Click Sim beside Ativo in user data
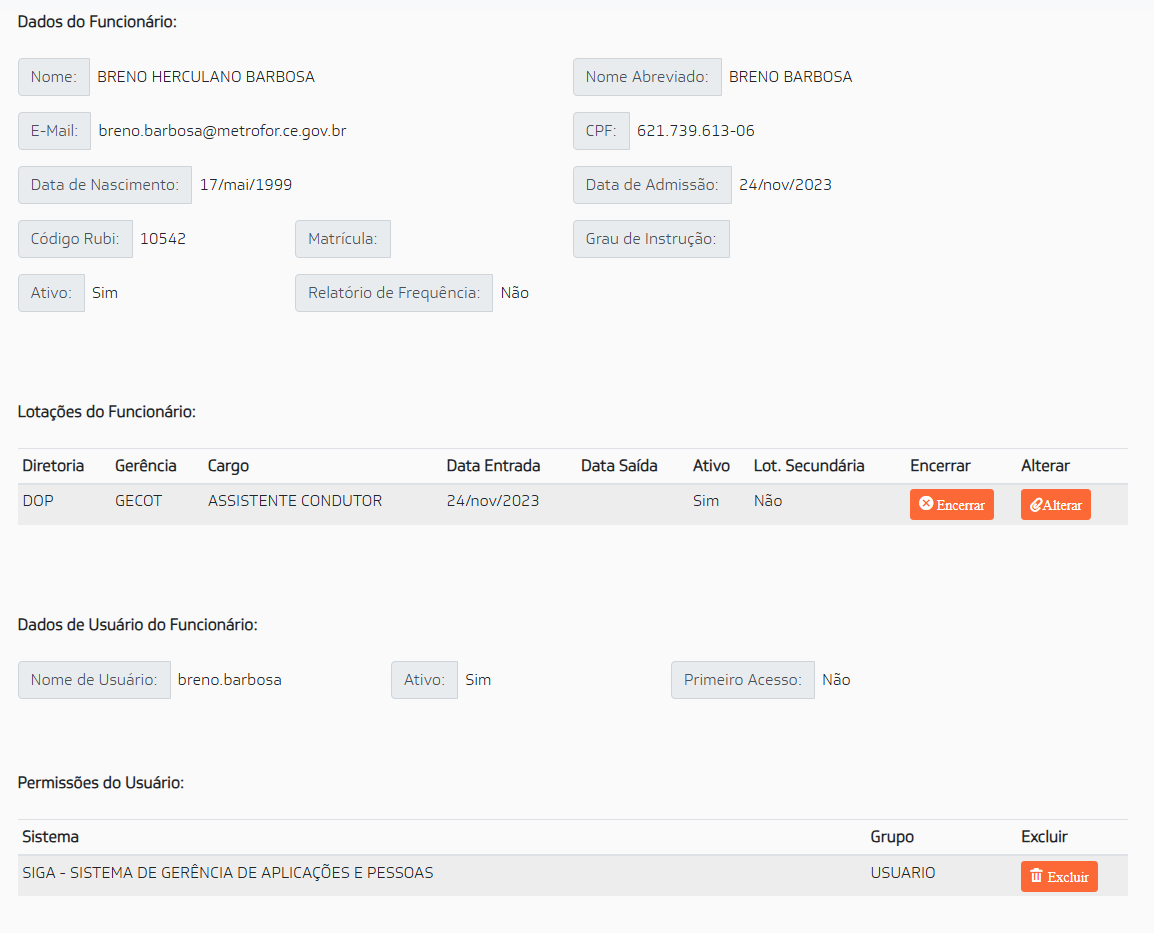This screenshot has width=1154, height=933. click(x=478, y=680)
